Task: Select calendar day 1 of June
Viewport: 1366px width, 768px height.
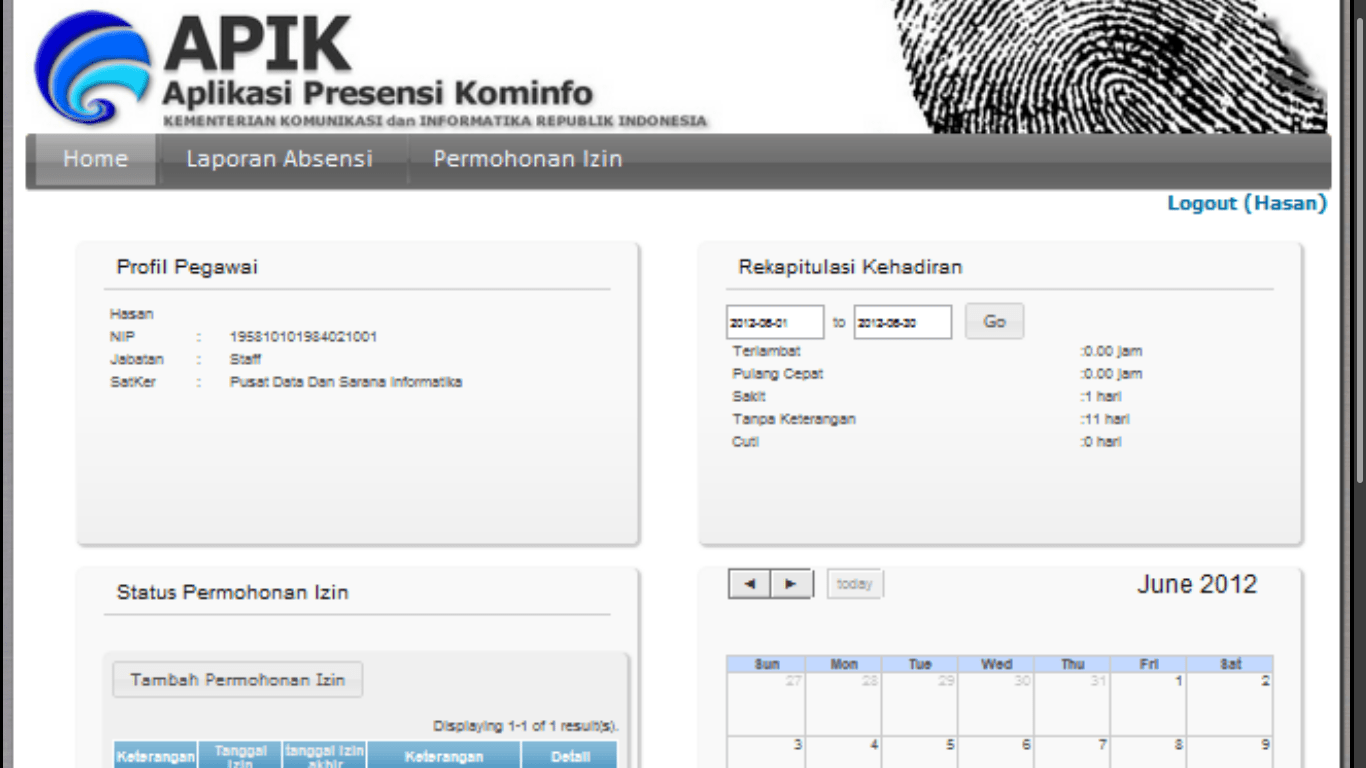Action: [1148, 704]
